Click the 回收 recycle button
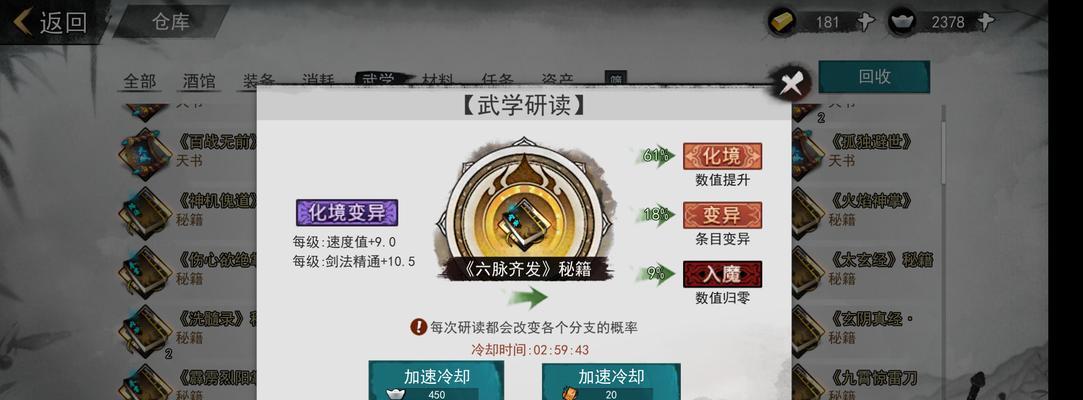 click(x=874, y=77)
